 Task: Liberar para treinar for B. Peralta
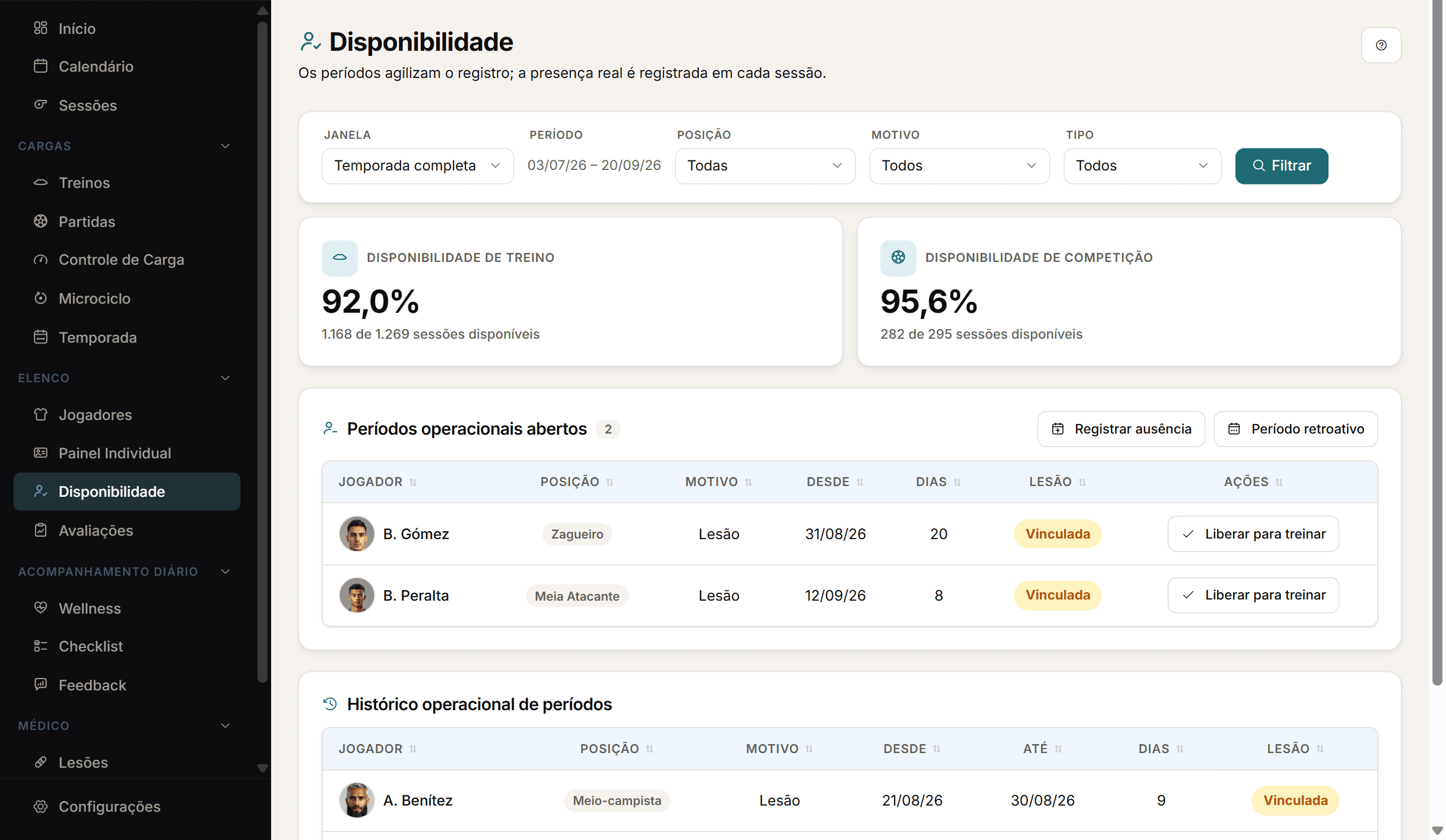1253,595
